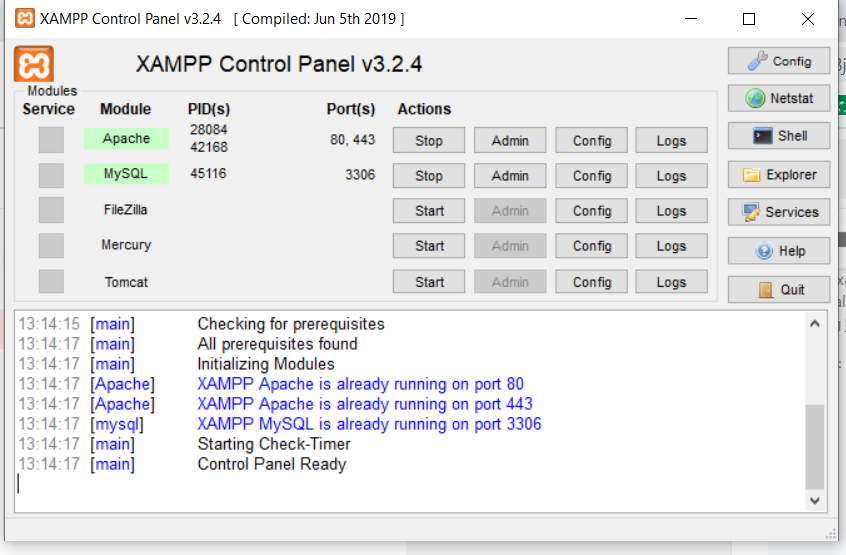The height and width of the screenshot is (555, 846).
Task: Open Help with question mark icon
Action: point(779,251)
